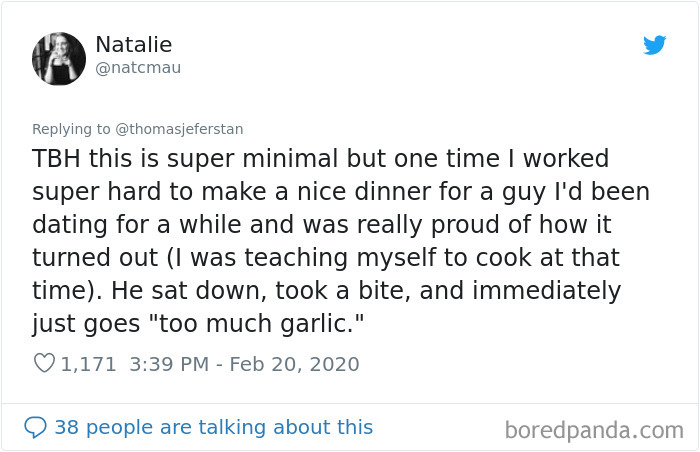Screen dimensions: 700x452
Task: Open the @natcmau handle
Action: pos(138,68)
